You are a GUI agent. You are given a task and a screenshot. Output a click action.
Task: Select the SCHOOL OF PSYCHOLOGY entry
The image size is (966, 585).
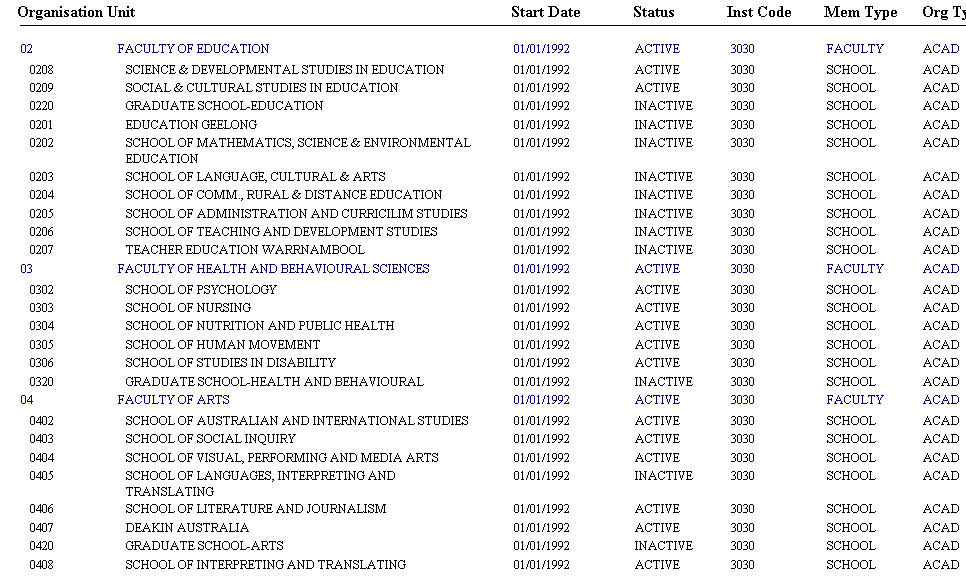(201, 289)
